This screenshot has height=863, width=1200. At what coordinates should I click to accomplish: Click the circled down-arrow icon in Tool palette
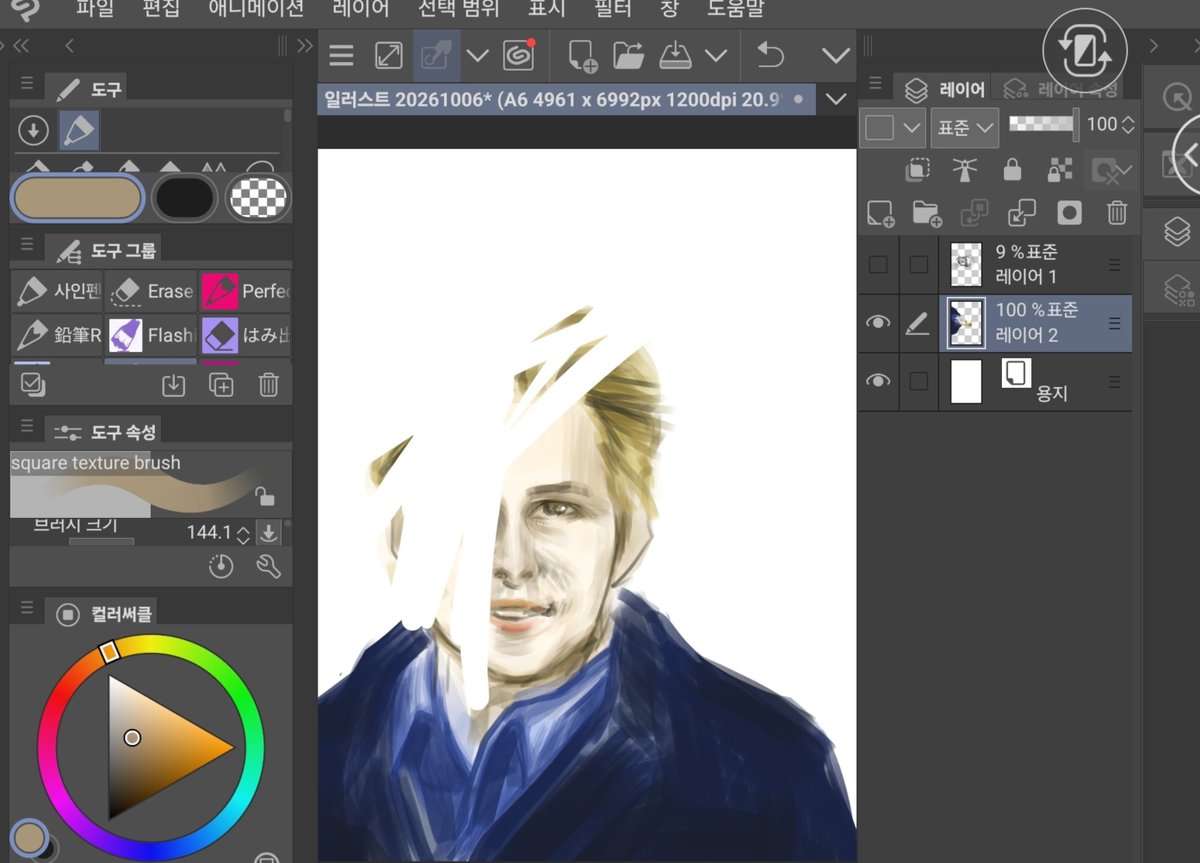33,130
